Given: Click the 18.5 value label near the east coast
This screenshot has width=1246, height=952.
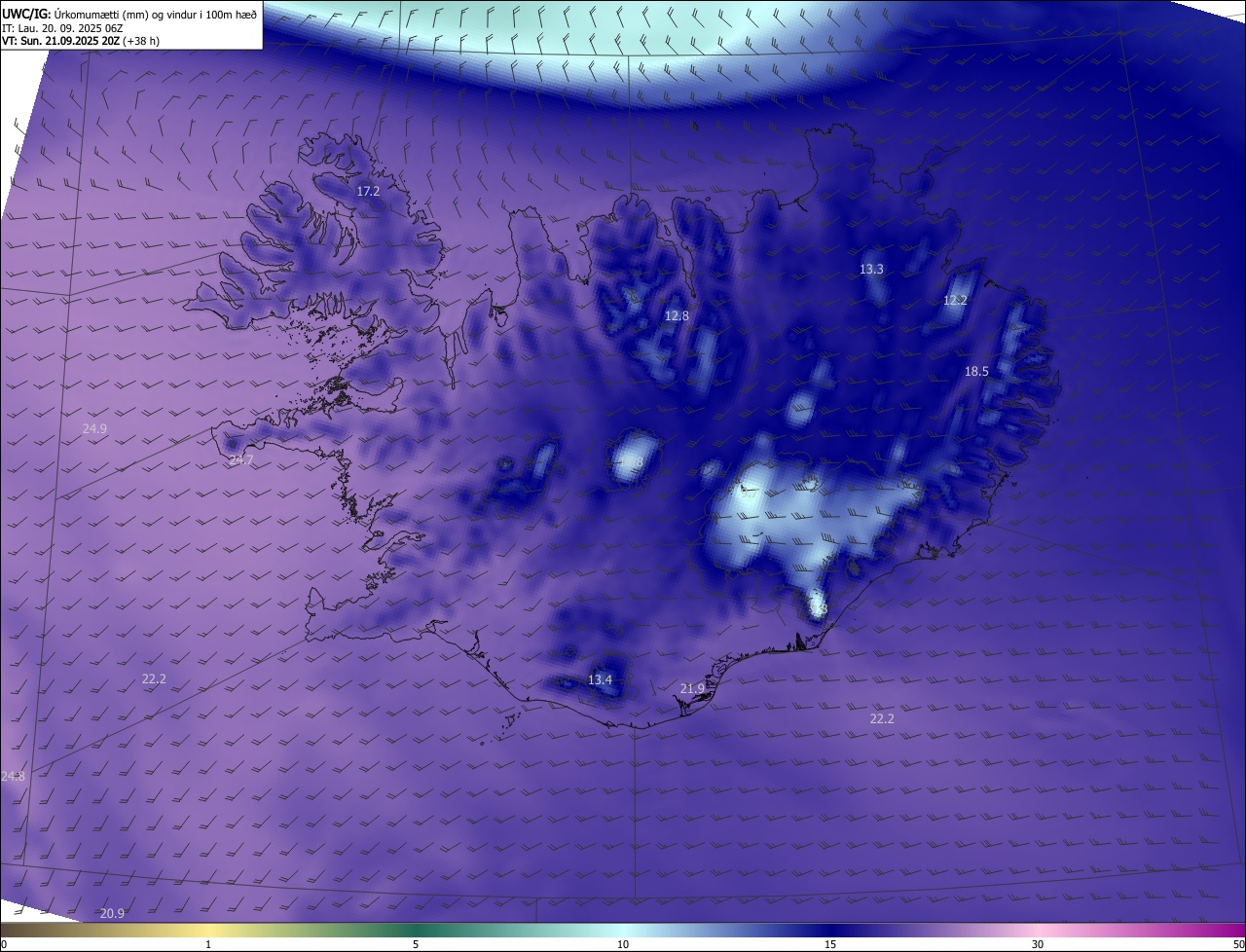Looking at the screenshot, I should (x=976, y=372).
